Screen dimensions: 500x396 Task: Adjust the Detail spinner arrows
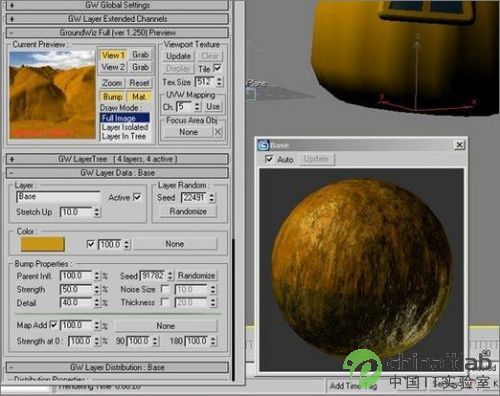[x=97, y=303]
